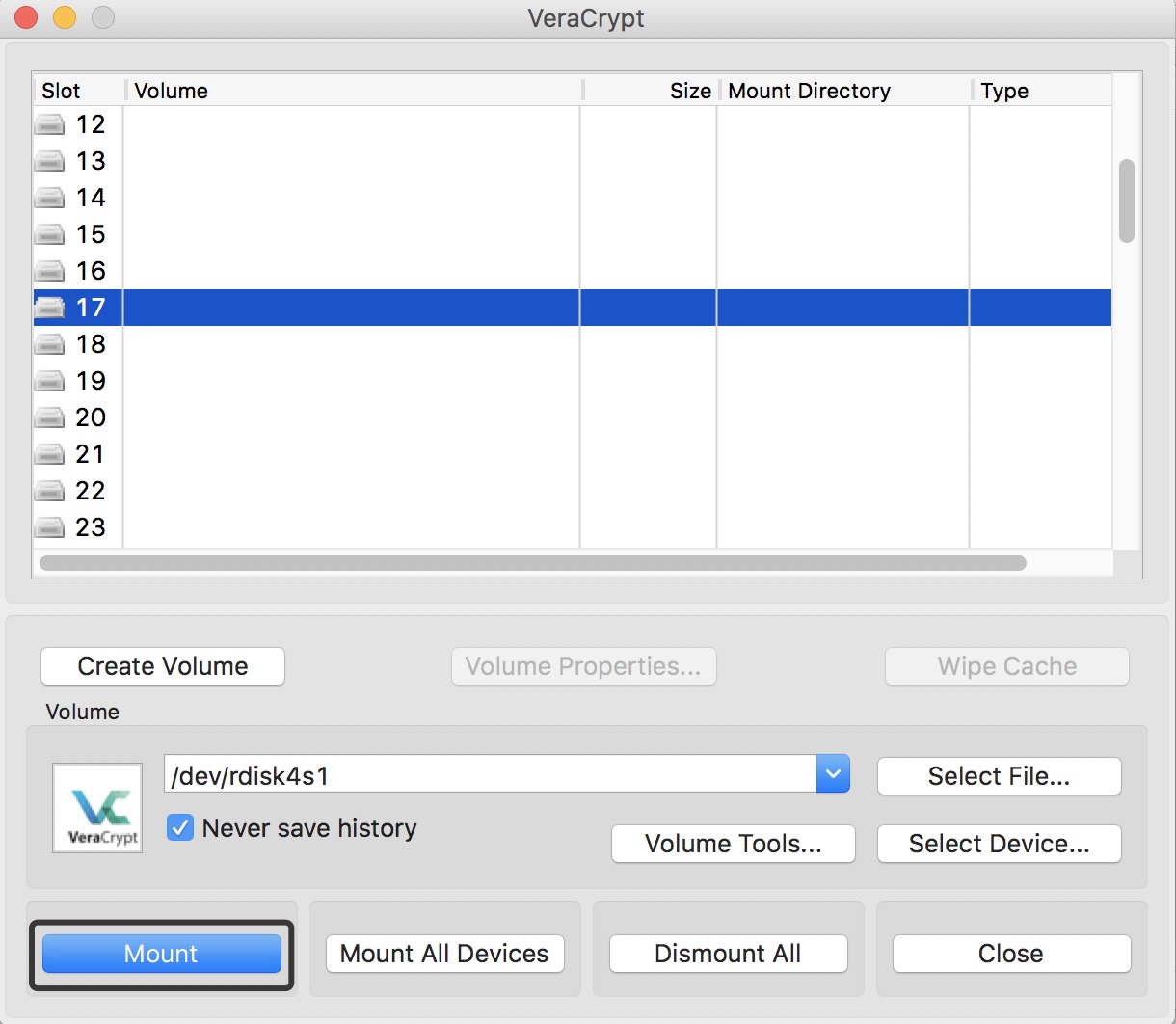The image size is (1176, 1024).
Task: Click the Dismount All button
Action: (x=728, y=954)
